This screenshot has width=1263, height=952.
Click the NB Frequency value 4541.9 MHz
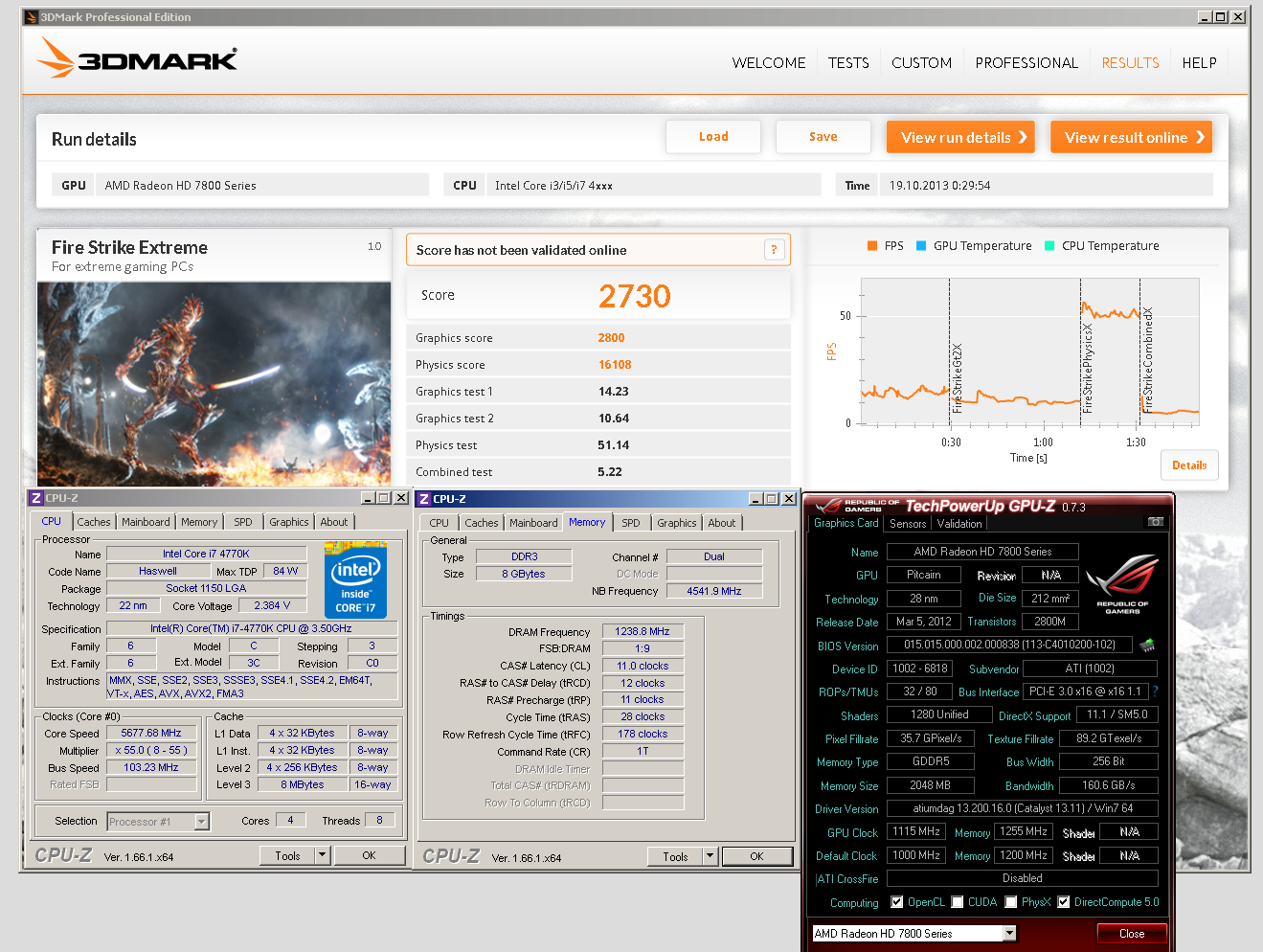point(714,591)
